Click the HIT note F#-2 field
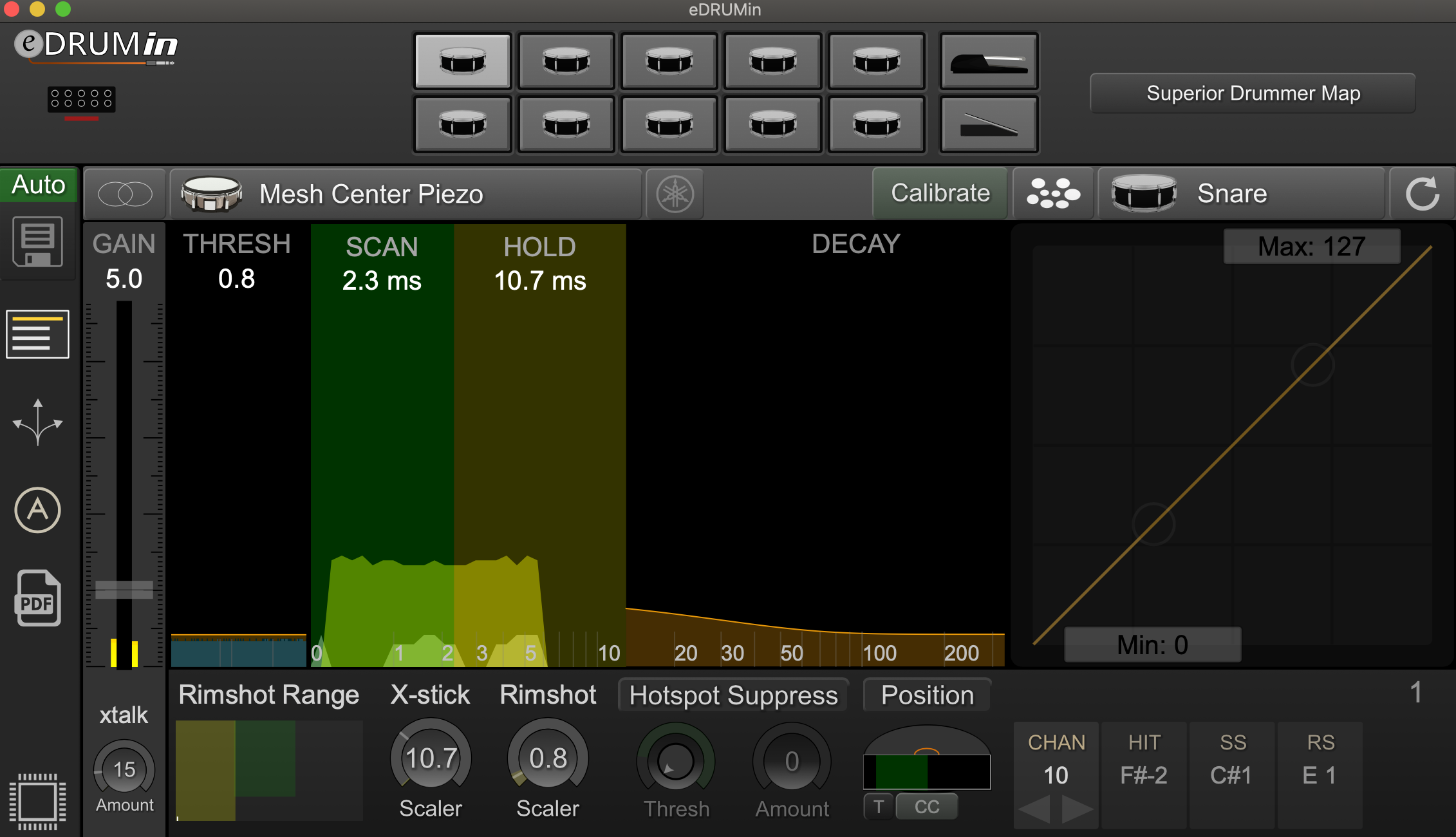This screenshot has width=1456, height=837. (1144, 775)
